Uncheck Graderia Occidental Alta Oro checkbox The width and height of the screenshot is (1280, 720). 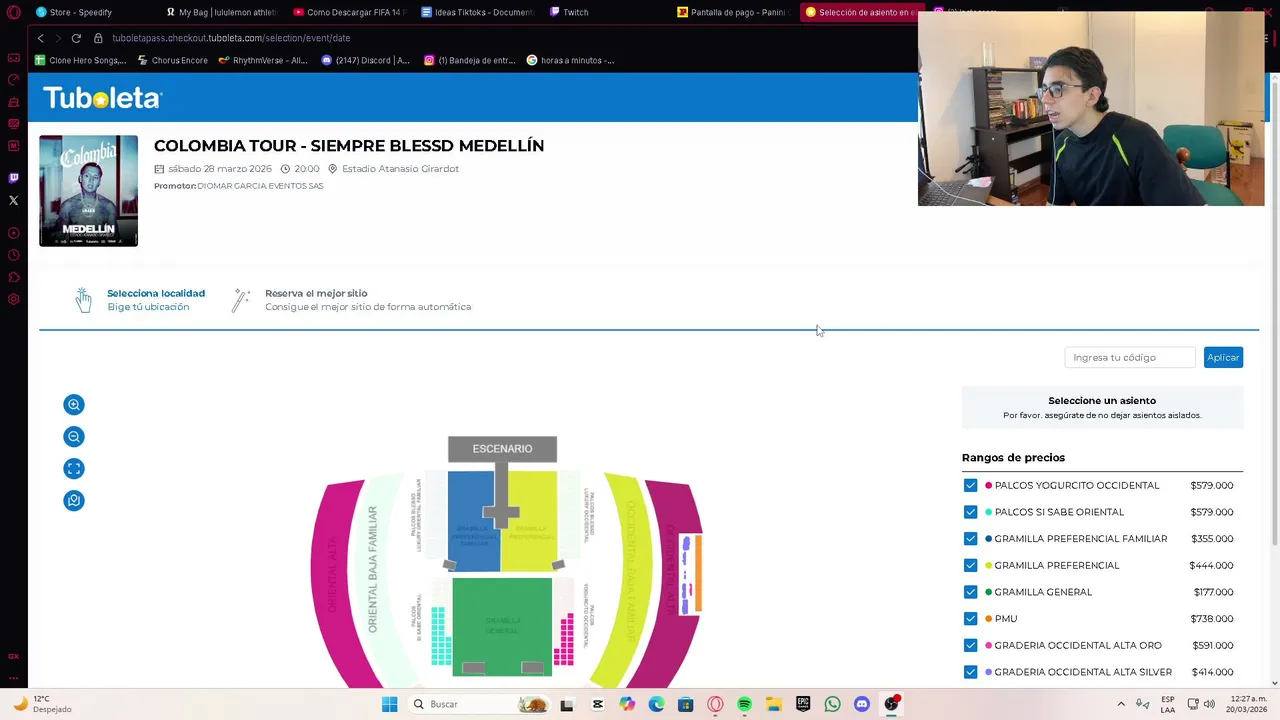[970, 645]
